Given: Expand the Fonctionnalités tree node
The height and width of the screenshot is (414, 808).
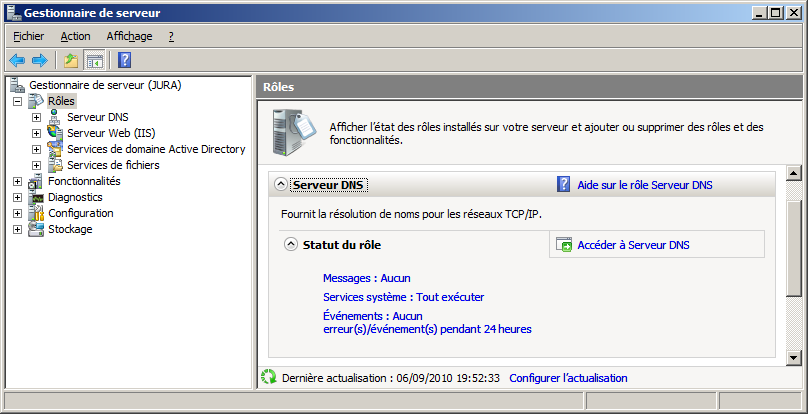Looking at the screenshot, I should [17, 181].
